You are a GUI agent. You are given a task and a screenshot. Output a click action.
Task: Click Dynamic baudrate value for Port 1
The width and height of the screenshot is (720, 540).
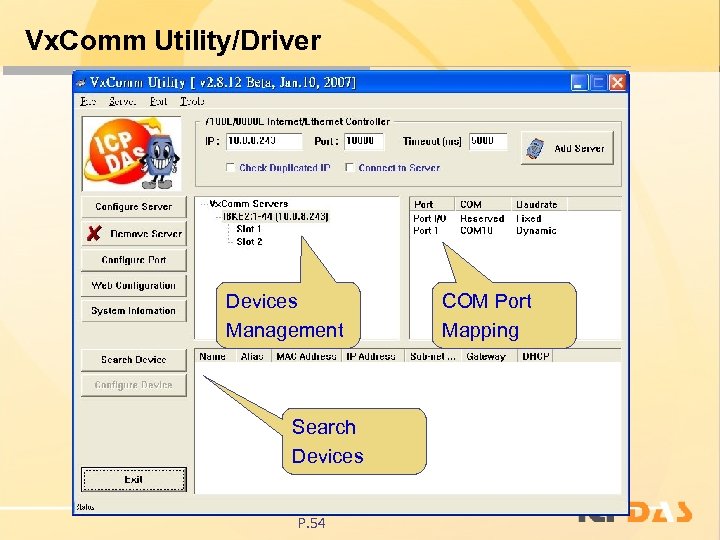(x=536, y=231)
